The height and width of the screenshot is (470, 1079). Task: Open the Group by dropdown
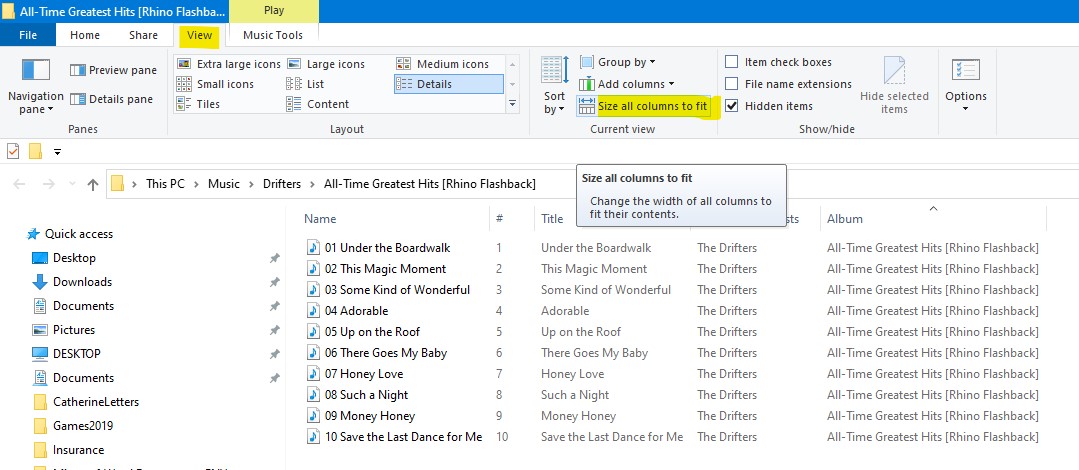tap(617, 62)
